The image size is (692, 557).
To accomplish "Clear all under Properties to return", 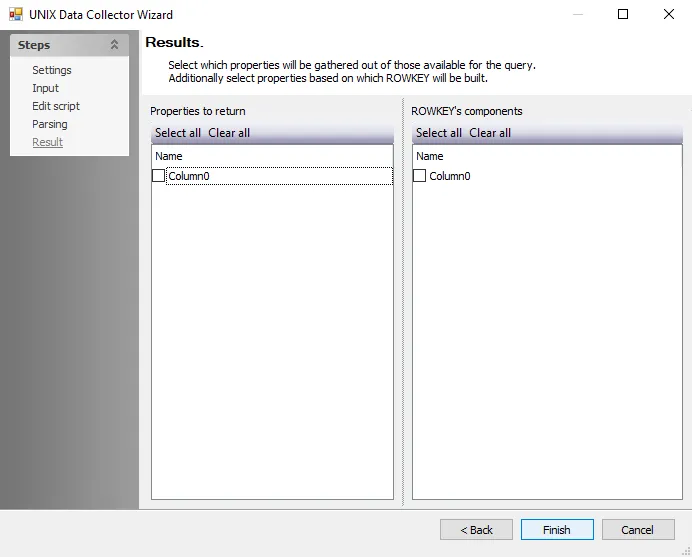I will coord(229,133).
